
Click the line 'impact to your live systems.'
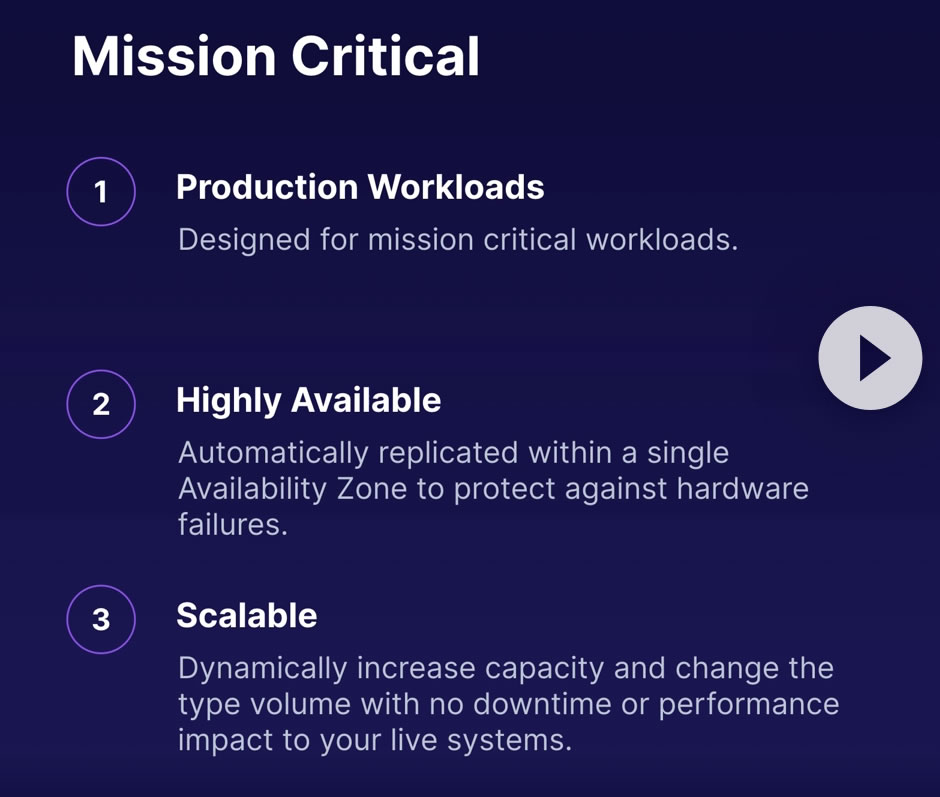pyautogui.click(x=375, y=740)
